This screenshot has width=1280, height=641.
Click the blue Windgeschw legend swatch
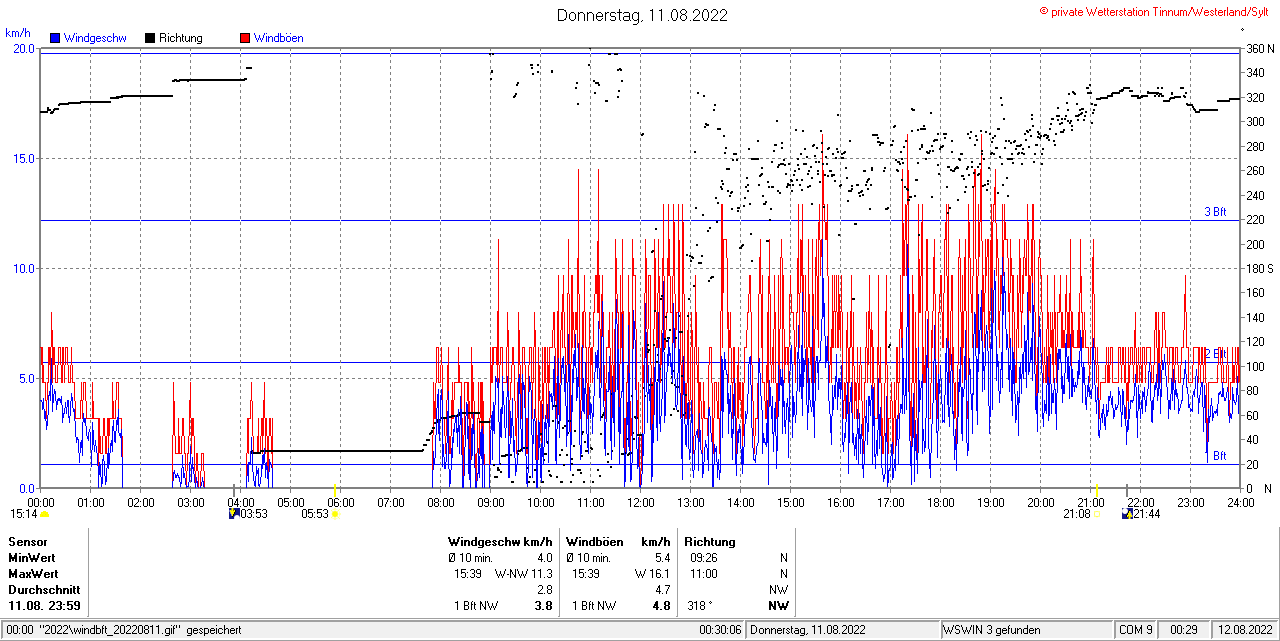[54, 38]
